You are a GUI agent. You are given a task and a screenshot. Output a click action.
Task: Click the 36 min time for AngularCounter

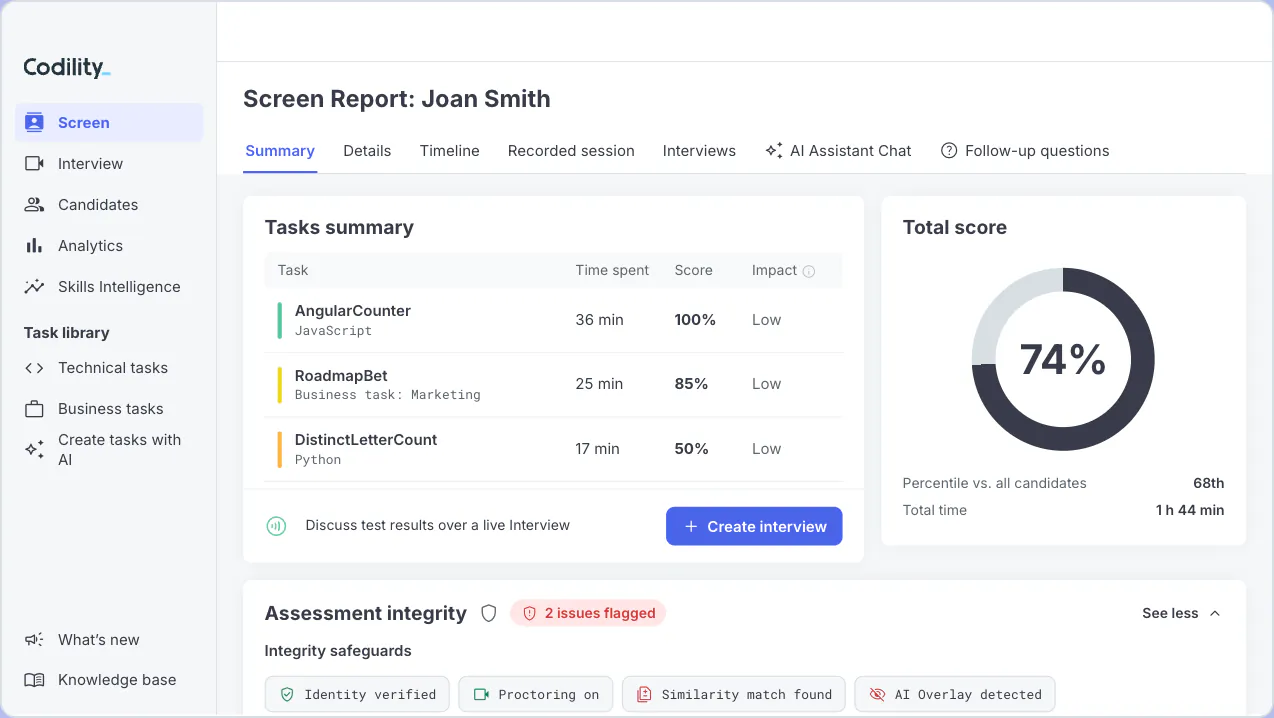click(599, 320)
